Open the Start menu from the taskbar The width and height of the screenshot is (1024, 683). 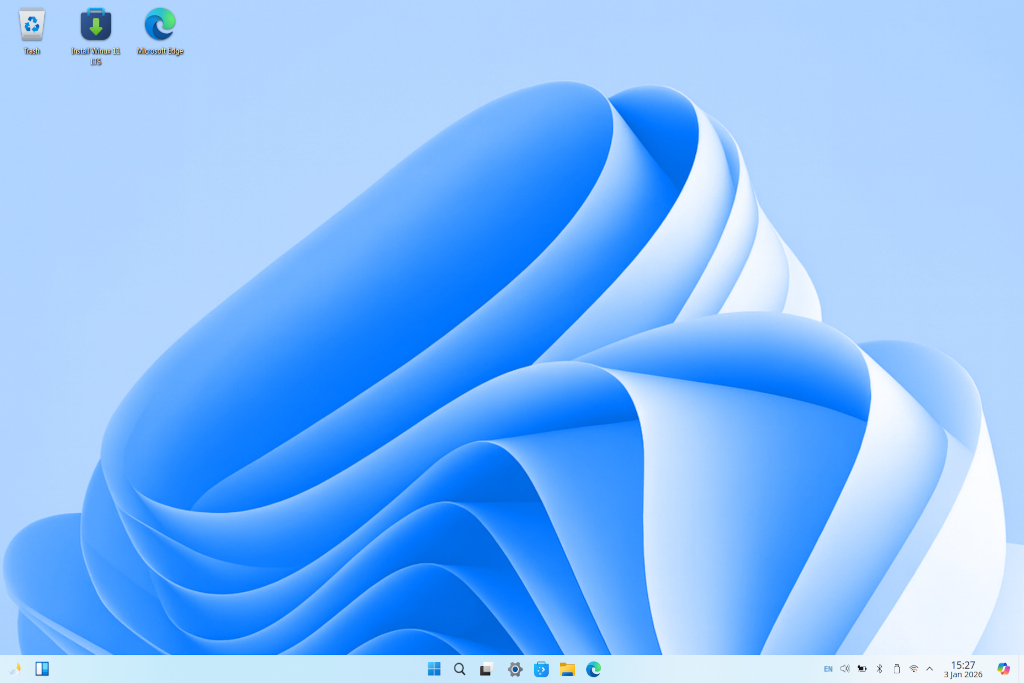434,669
